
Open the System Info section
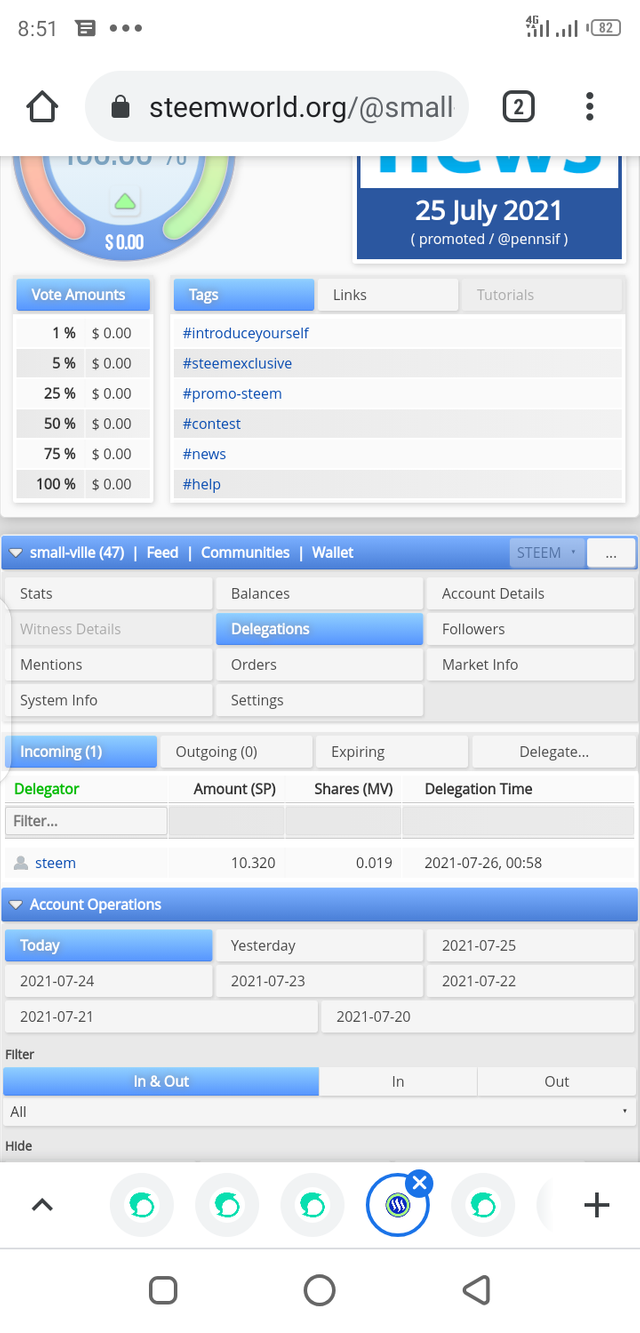coord(108,700)
